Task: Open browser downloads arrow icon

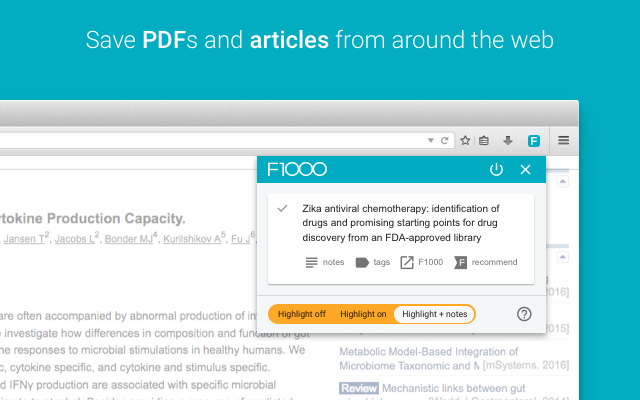Action: coord(507,141)
